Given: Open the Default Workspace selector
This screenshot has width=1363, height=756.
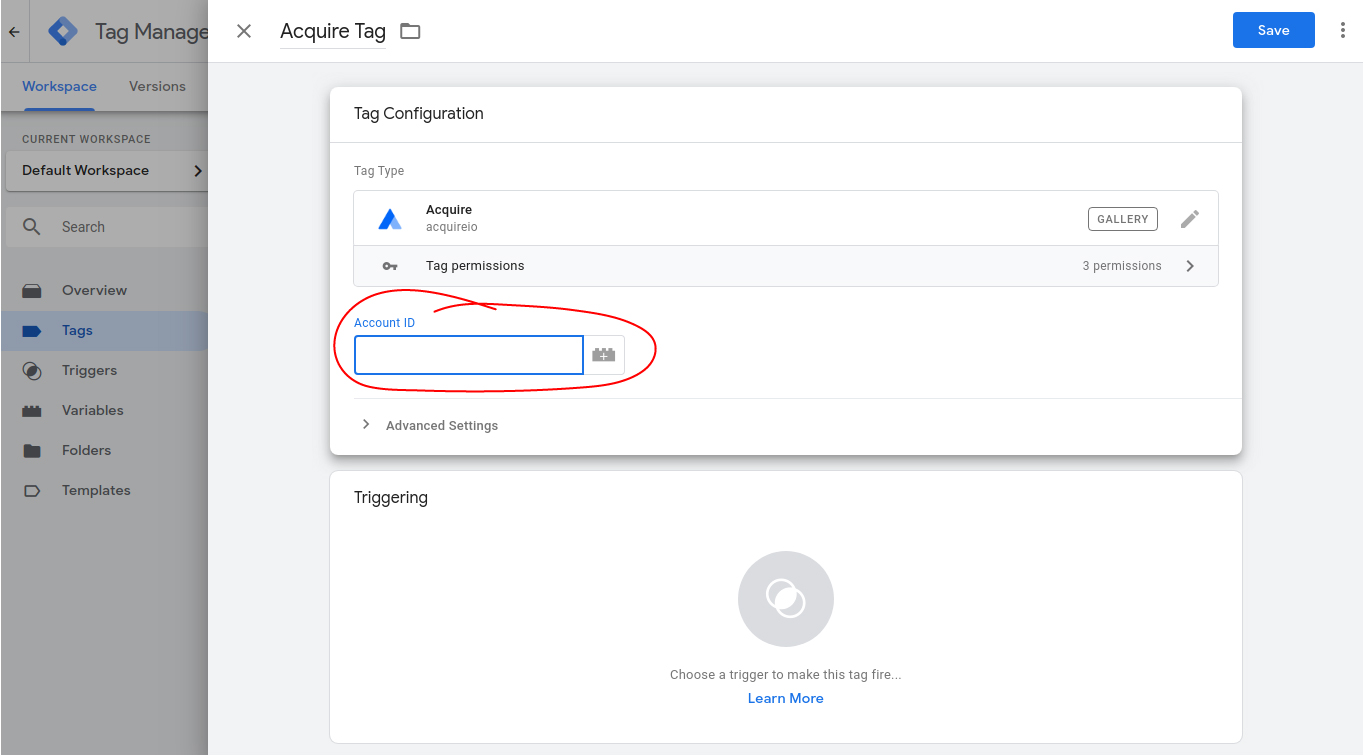Looking at the screenshot, I should tap(105, 171).
